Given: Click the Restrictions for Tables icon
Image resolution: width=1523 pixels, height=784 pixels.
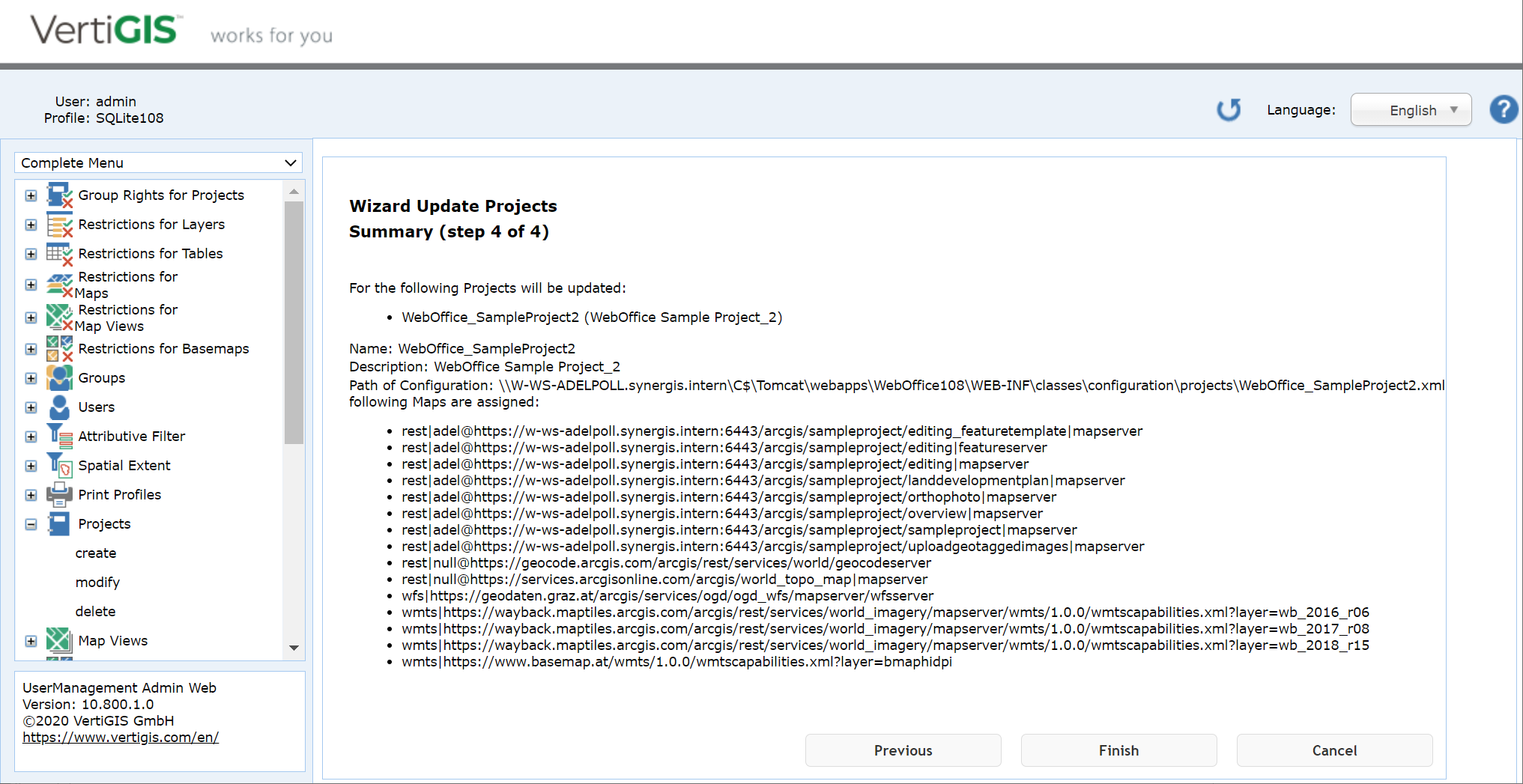Looking at the screenshot, I should point(59,253).
